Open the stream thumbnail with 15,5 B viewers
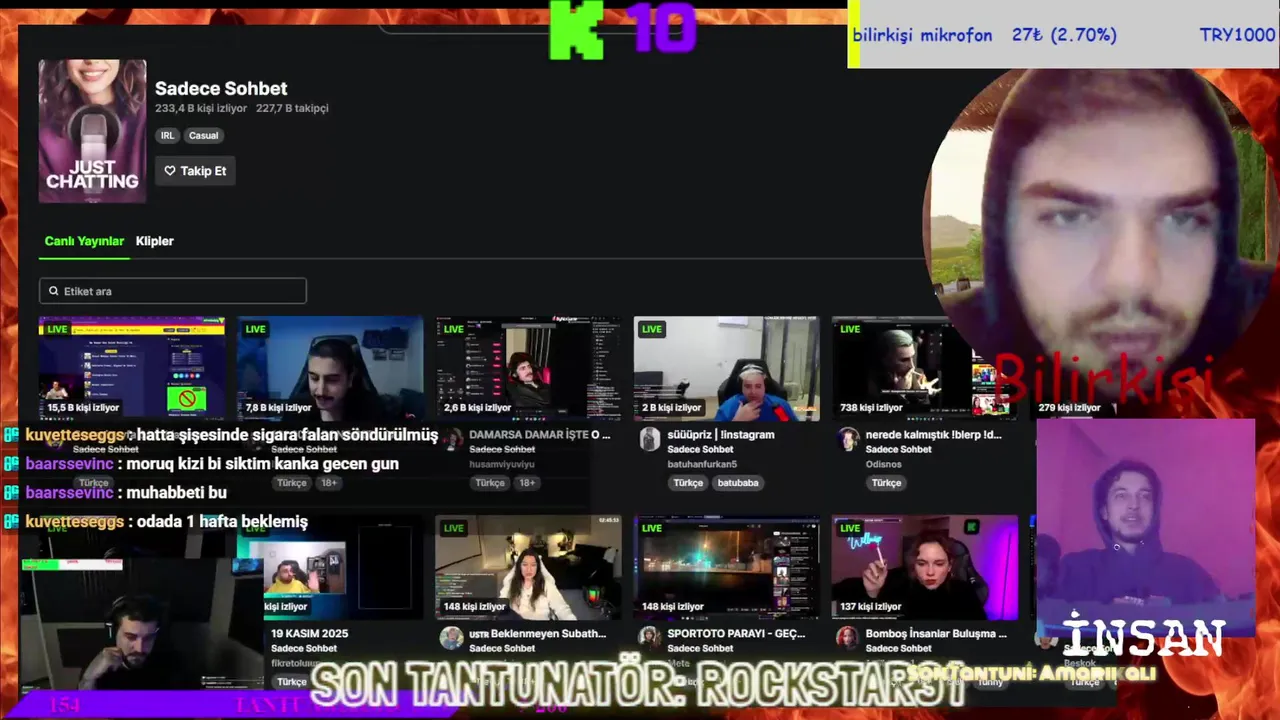 [x=132, y=369]
